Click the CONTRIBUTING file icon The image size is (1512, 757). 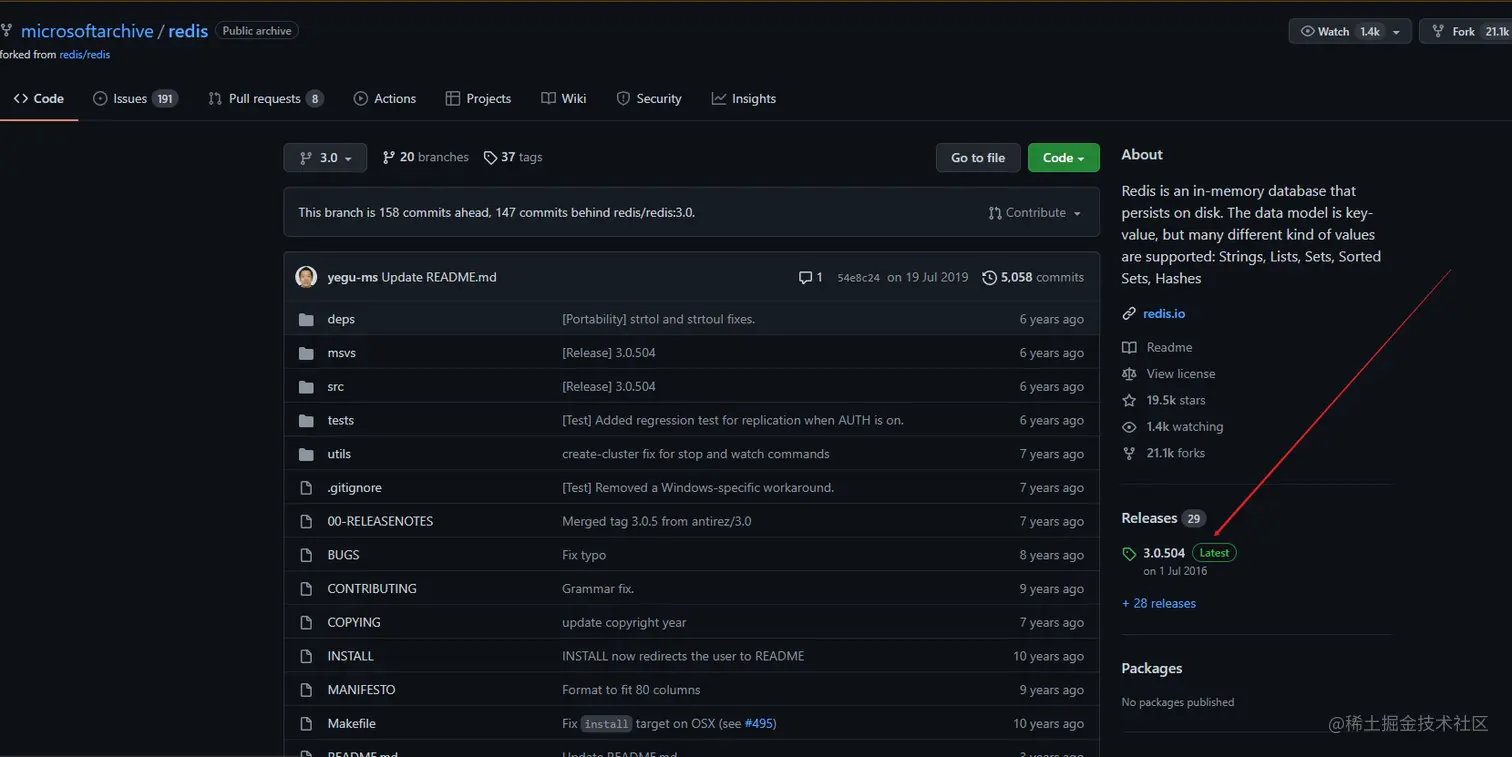pos(306,589)
